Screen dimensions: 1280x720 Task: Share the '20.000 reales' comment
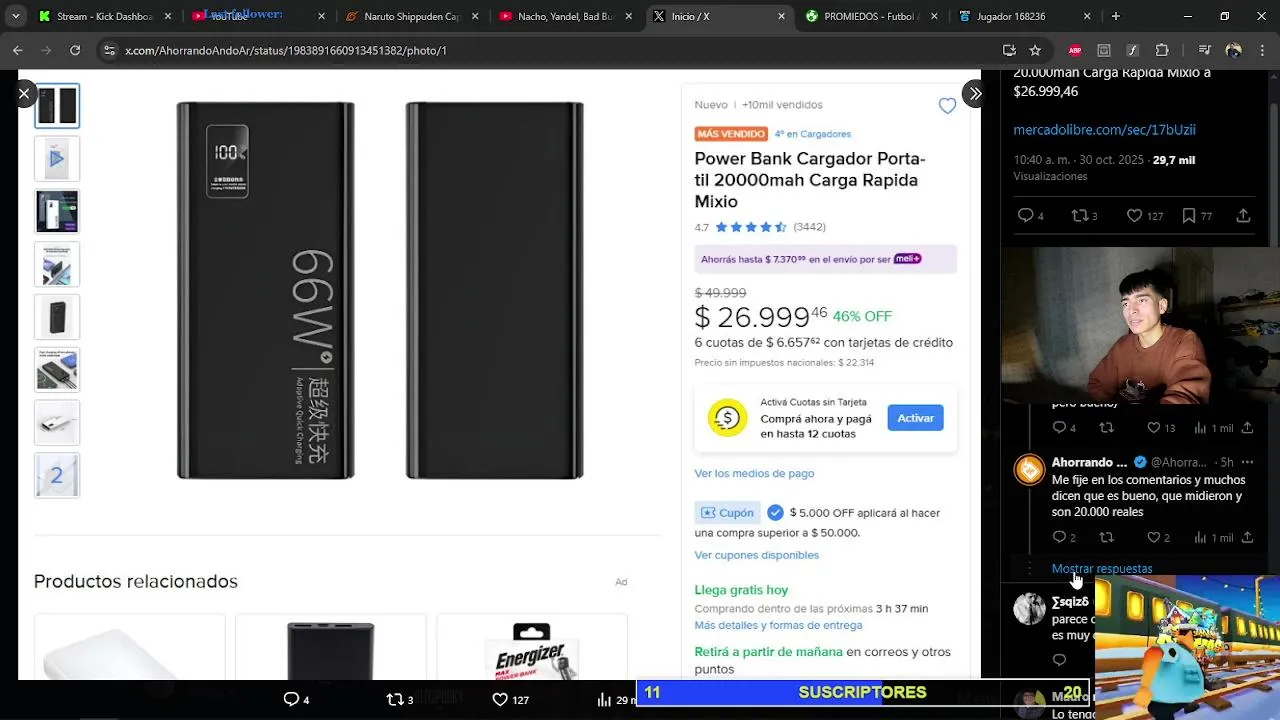(x=1247, y=538)
